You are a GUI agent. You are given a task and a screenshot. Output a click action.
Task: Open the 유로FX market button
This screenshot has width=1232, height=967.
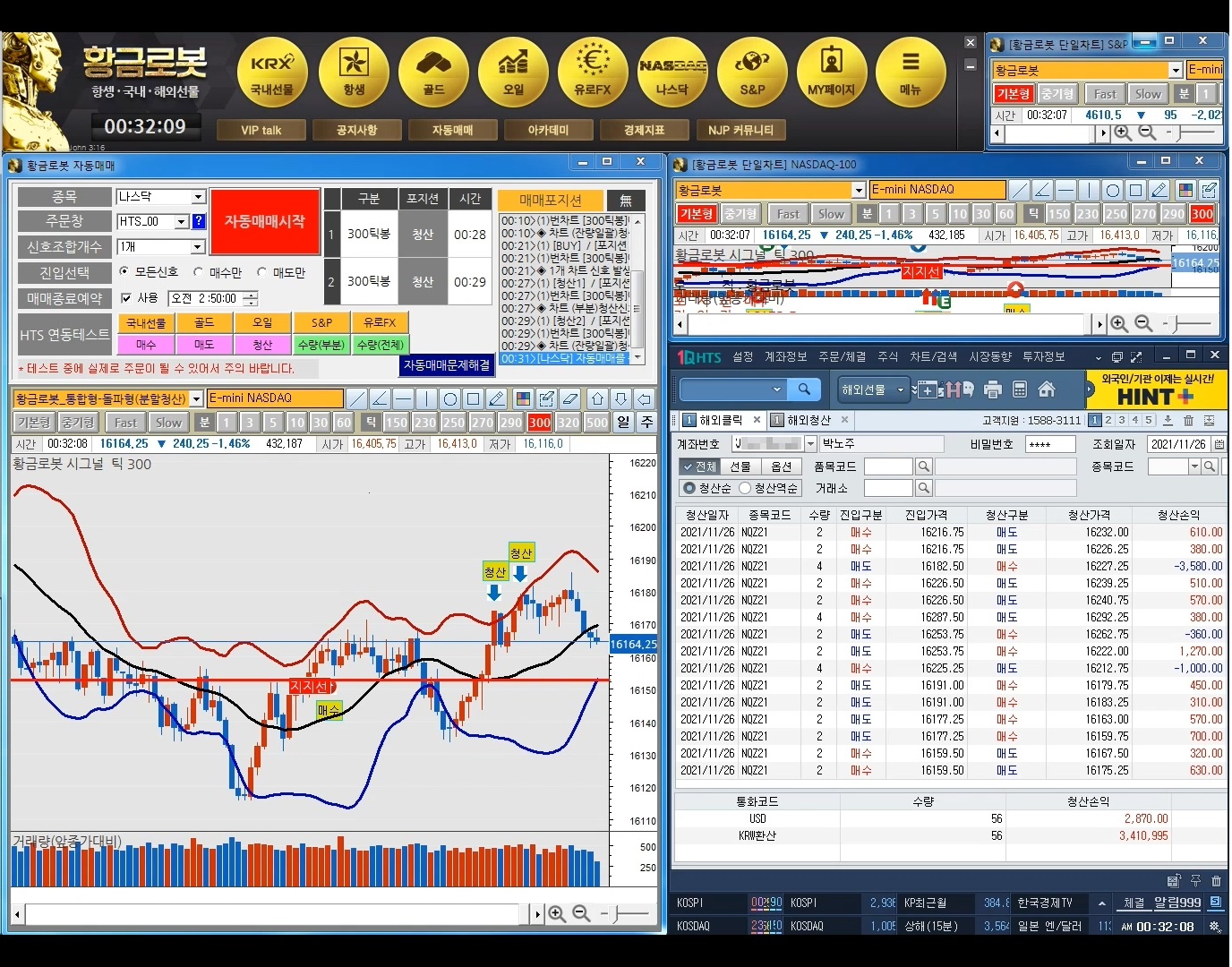point(593,73)
